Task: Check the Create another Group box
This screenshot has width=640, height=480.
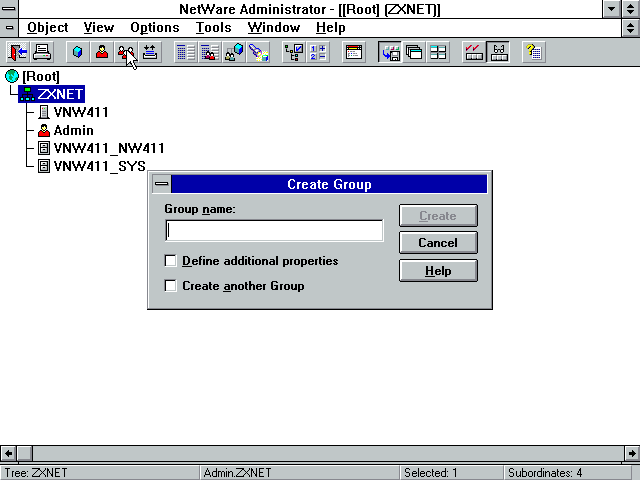Action: (x=170, y=286)
